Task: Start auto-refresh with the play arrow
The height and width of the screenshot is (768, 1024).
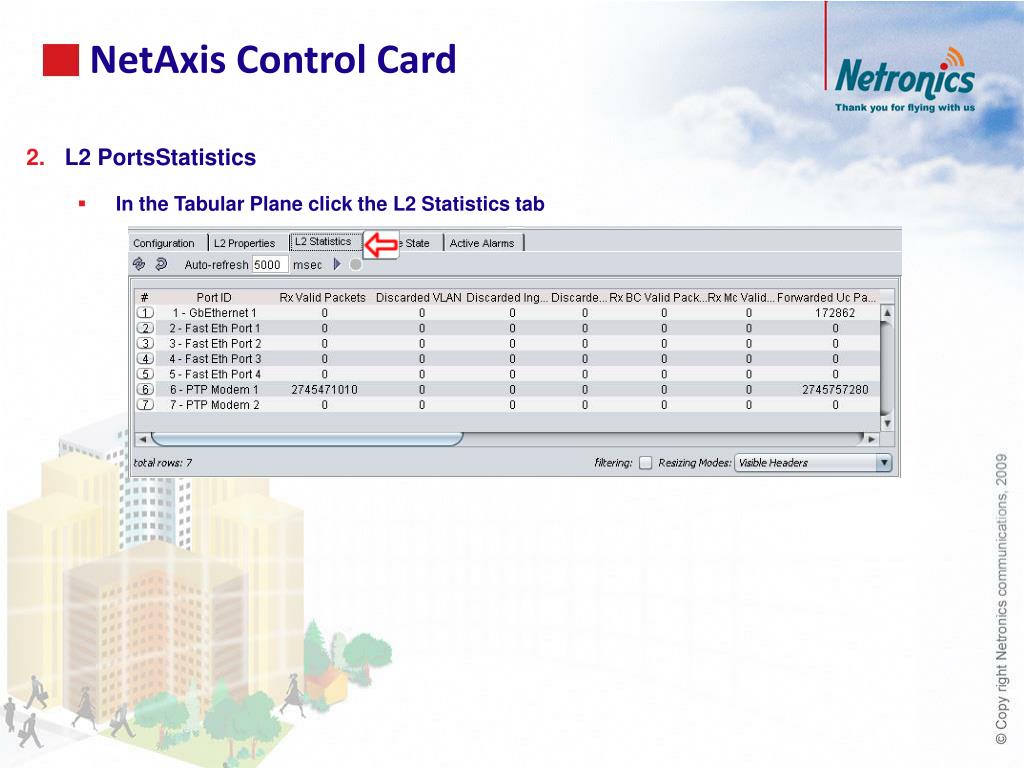Action: pyautogui.click(x=337, y=264)
